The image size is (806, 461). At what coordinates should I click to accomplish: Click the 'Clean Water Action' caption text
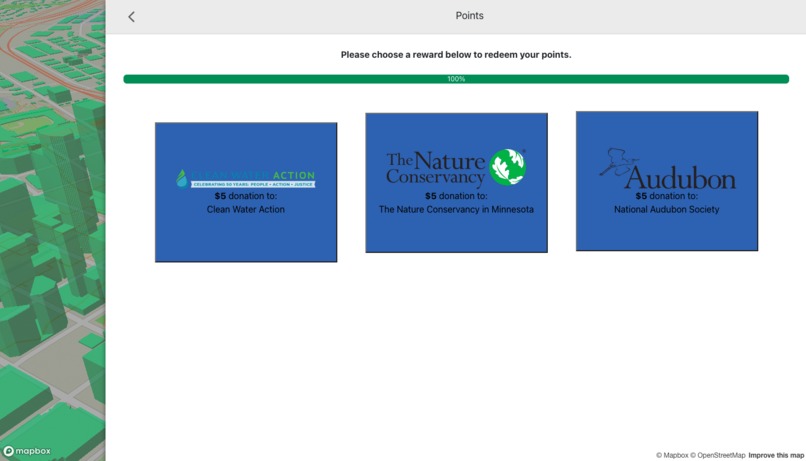point(246,209)
